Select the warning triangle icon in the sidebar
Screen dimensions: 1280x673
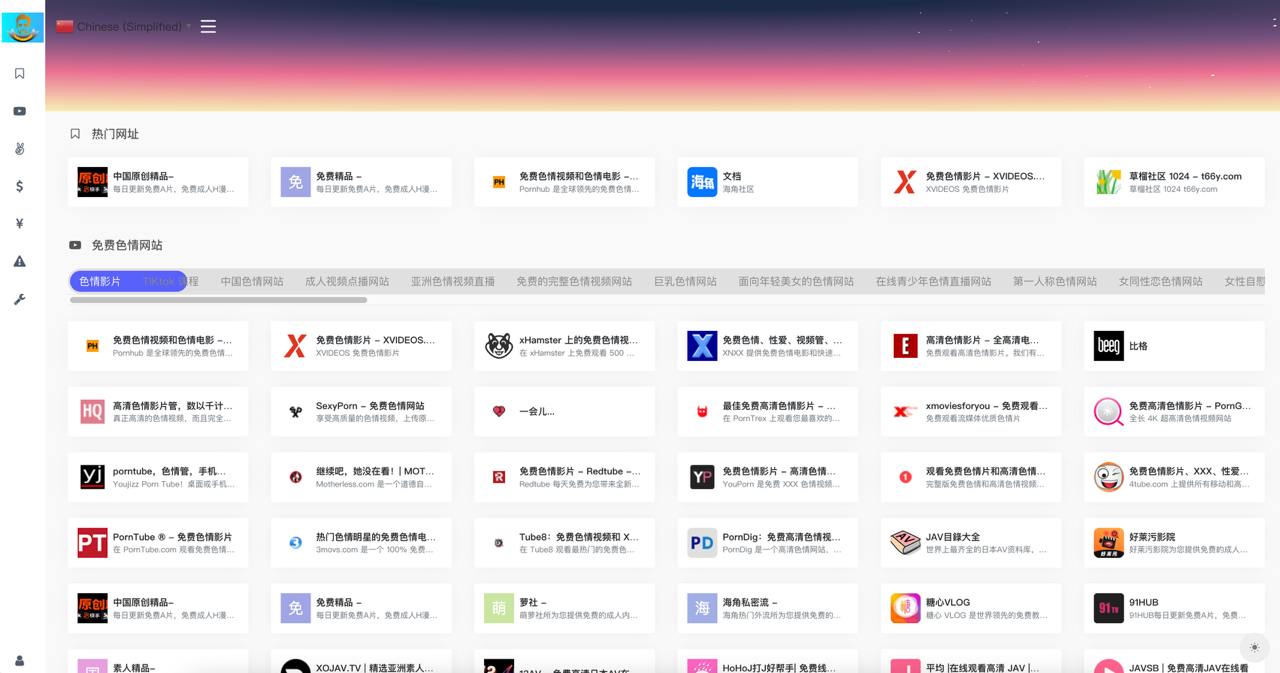(x=19, y=261)
